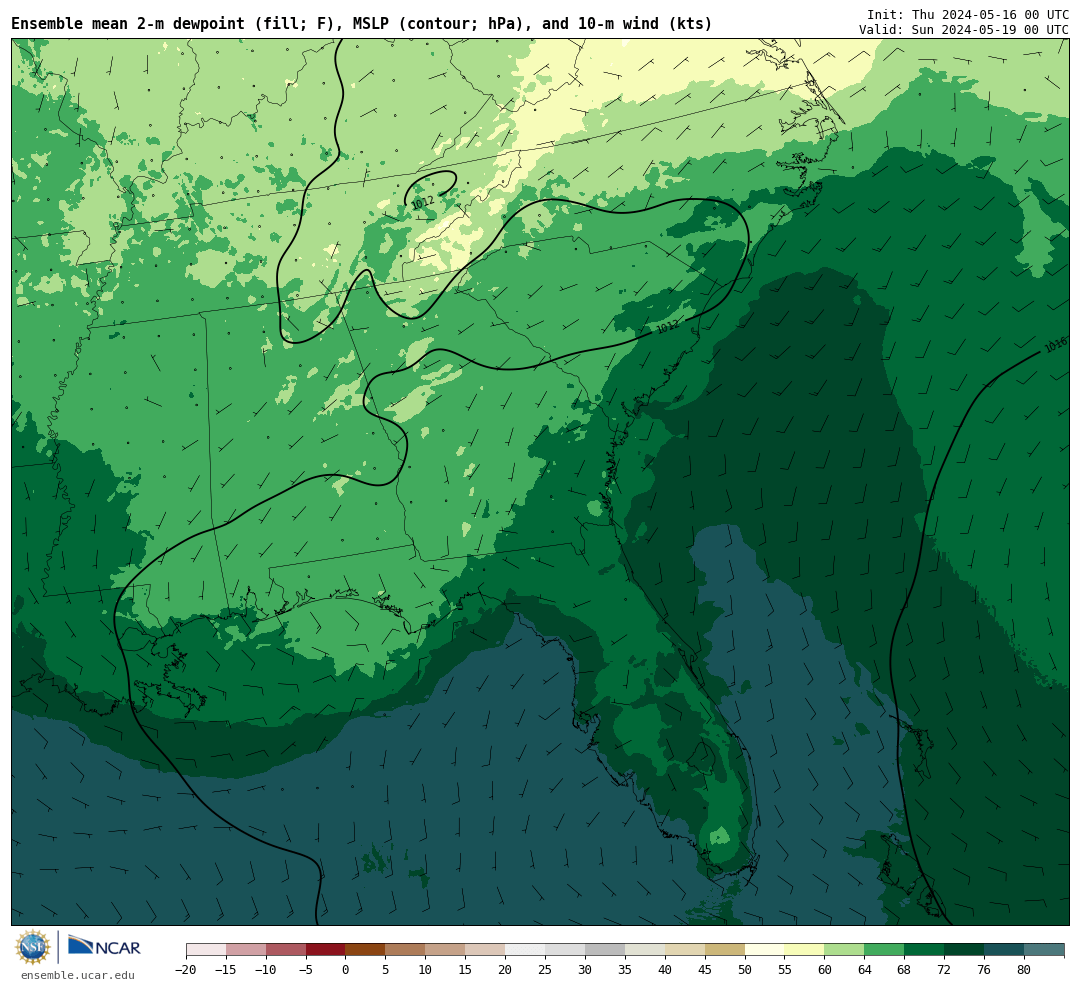Pick the pale pink -20 to -15 legend swatch

pyautogui.click(x=206, y=950)
